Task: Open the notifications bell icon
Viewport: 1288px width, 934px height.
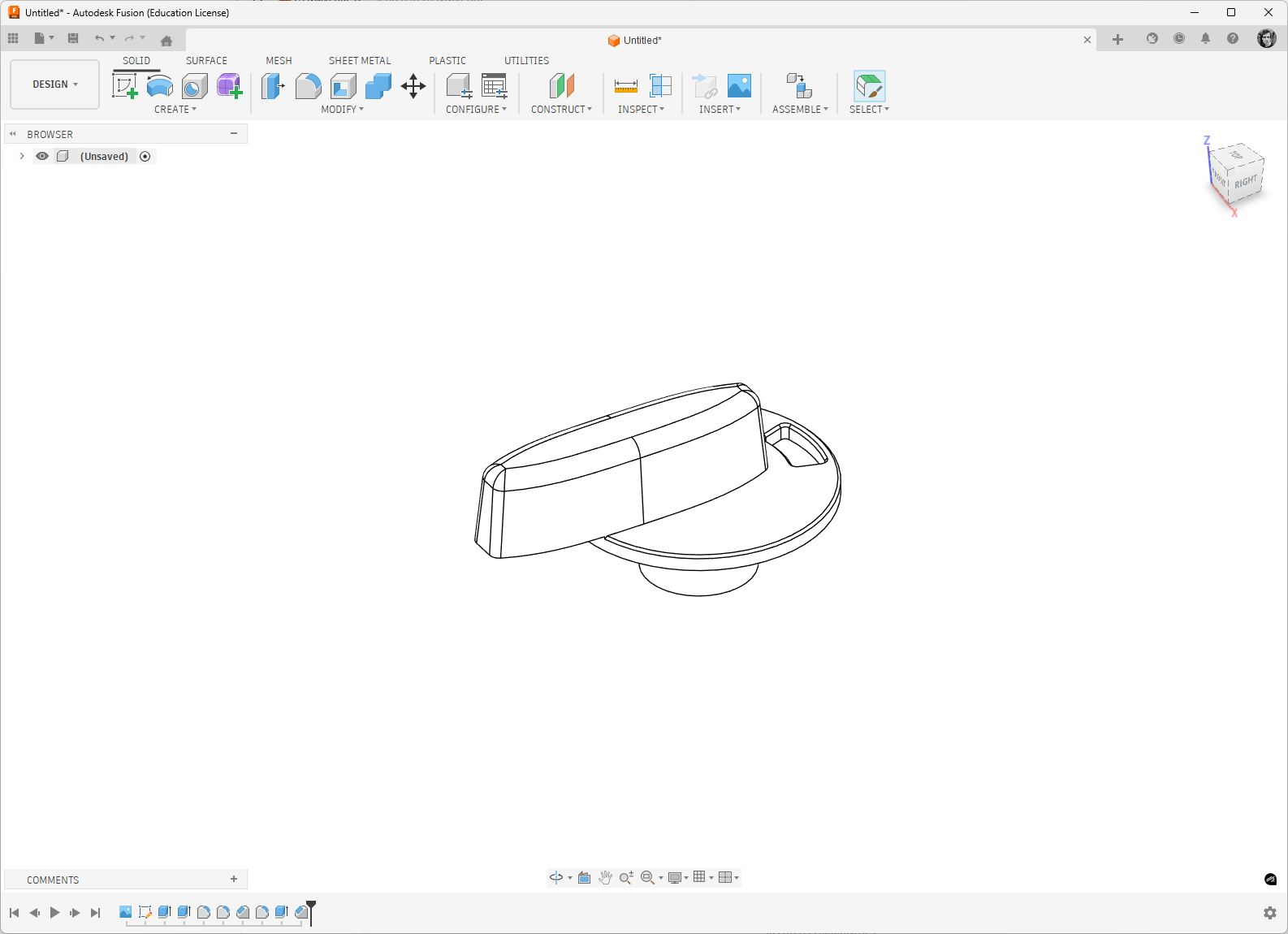Action: pos(1206,39)
